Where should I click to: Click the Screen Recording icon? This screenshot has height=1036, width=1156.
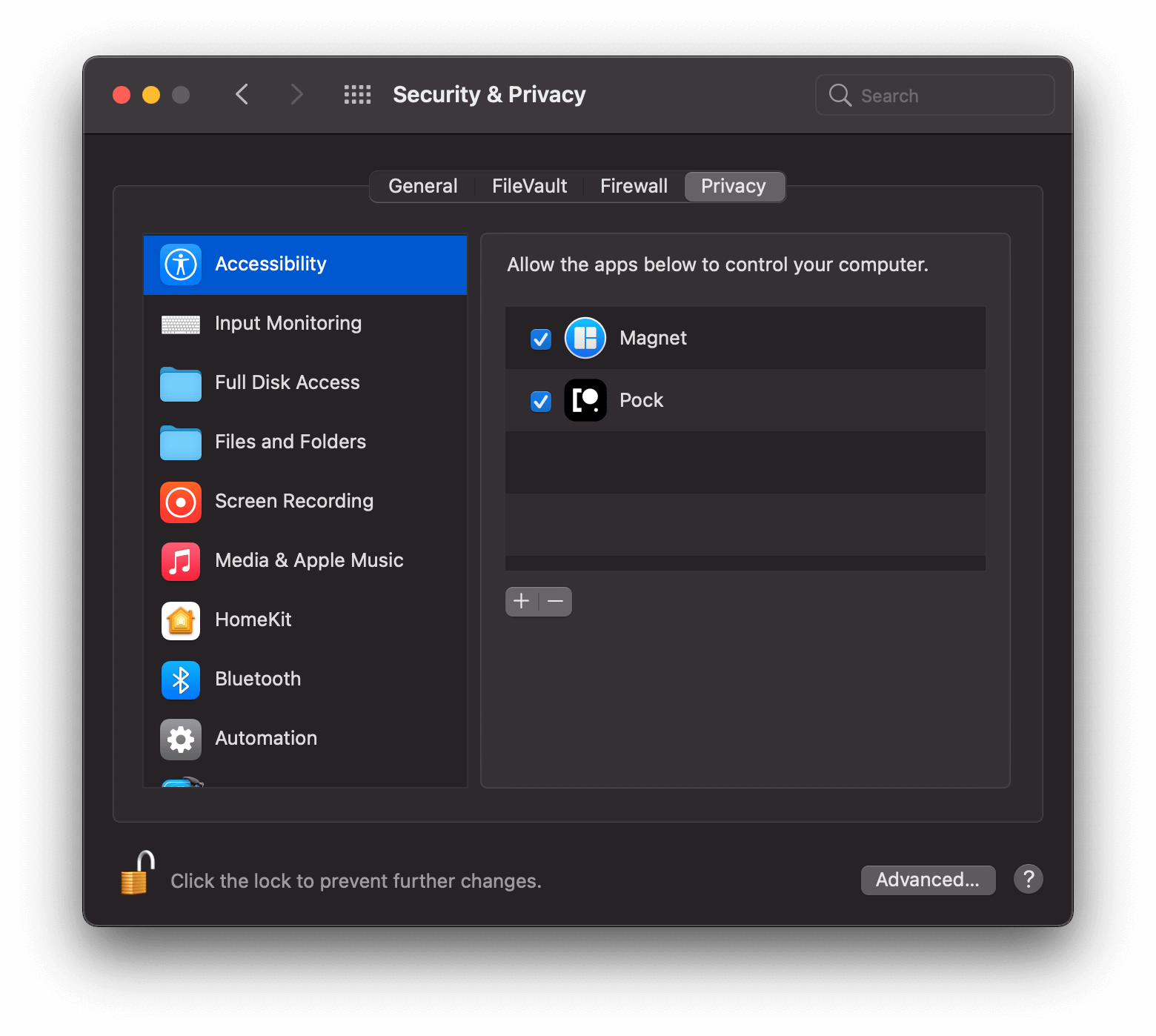point(180,502)
